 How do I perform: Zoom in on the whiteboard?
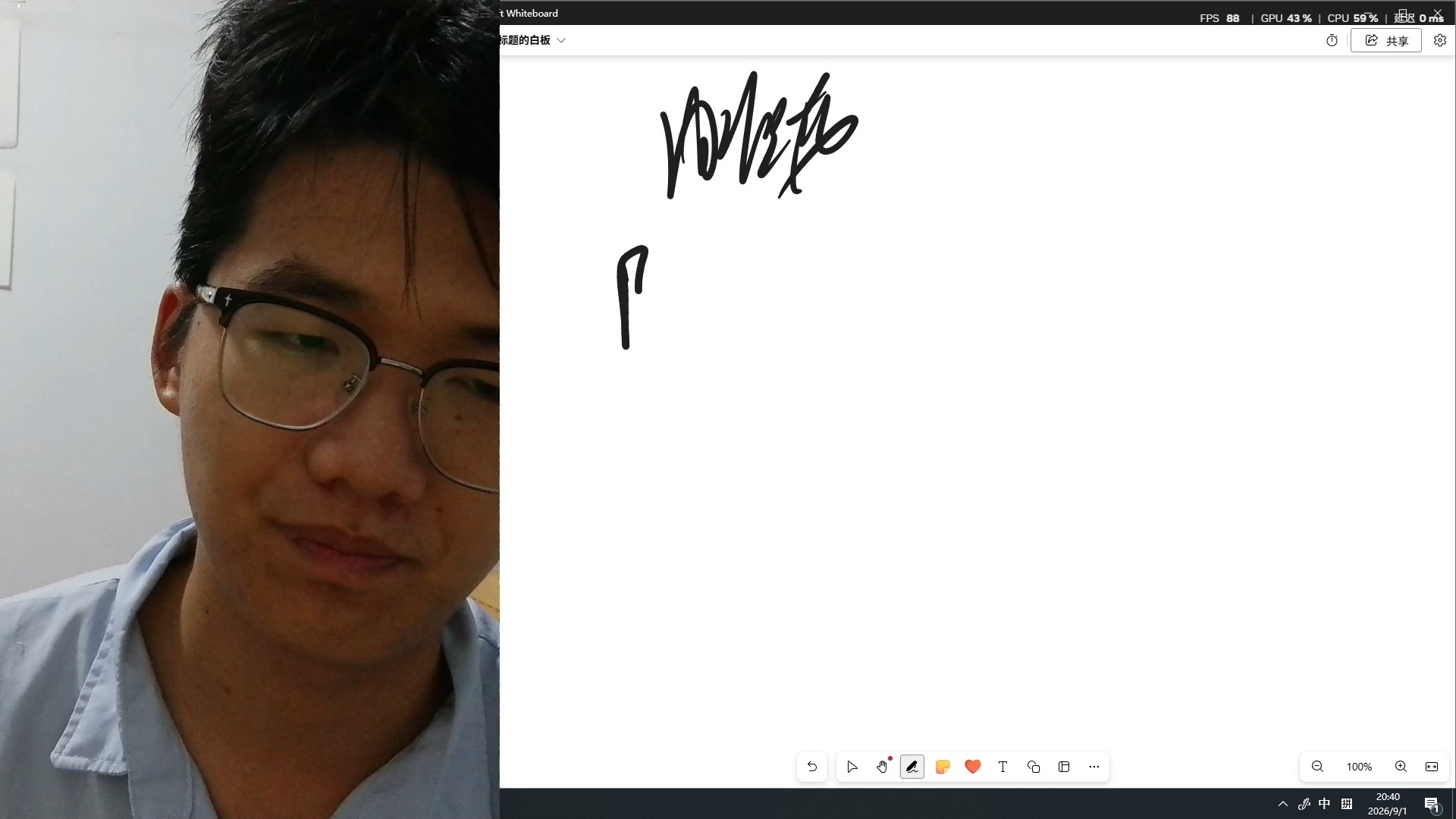(1401, 767)
